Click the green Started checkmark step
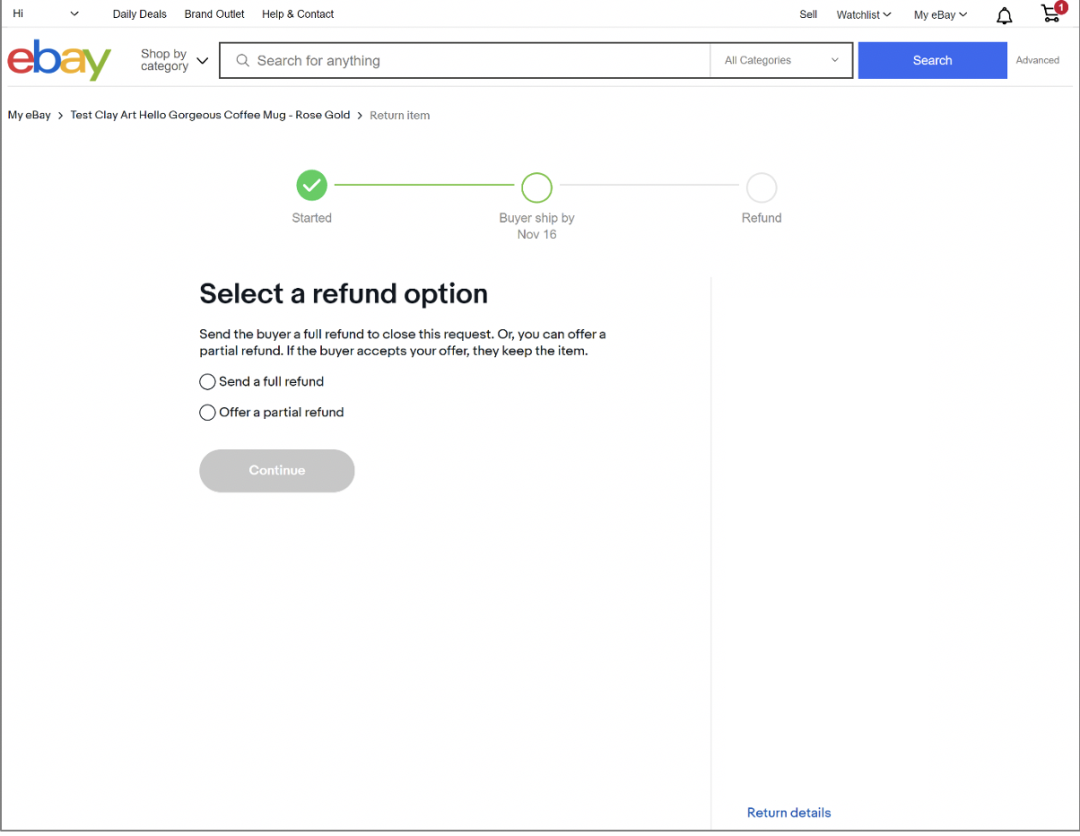Image resolution: width=1080 pixels, height=836 pixels. coord(312,186)
